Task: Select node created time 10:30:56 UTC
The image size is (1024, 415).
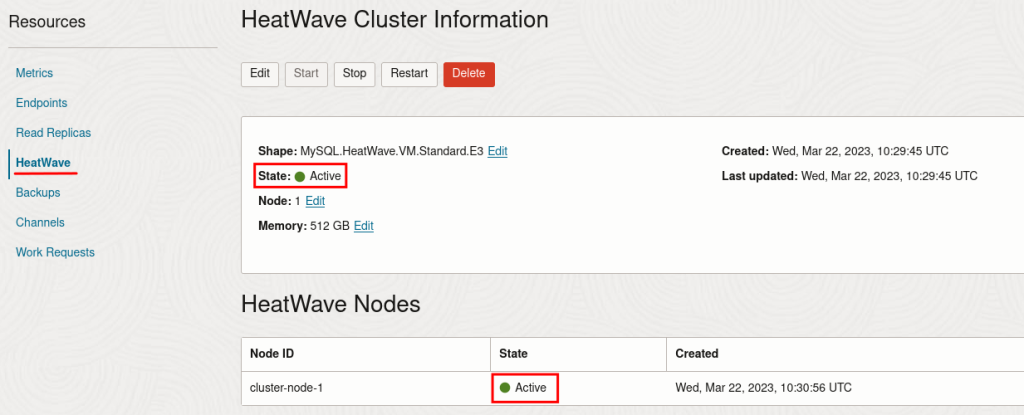Action: pyautogui.click(x=763, y=388)
